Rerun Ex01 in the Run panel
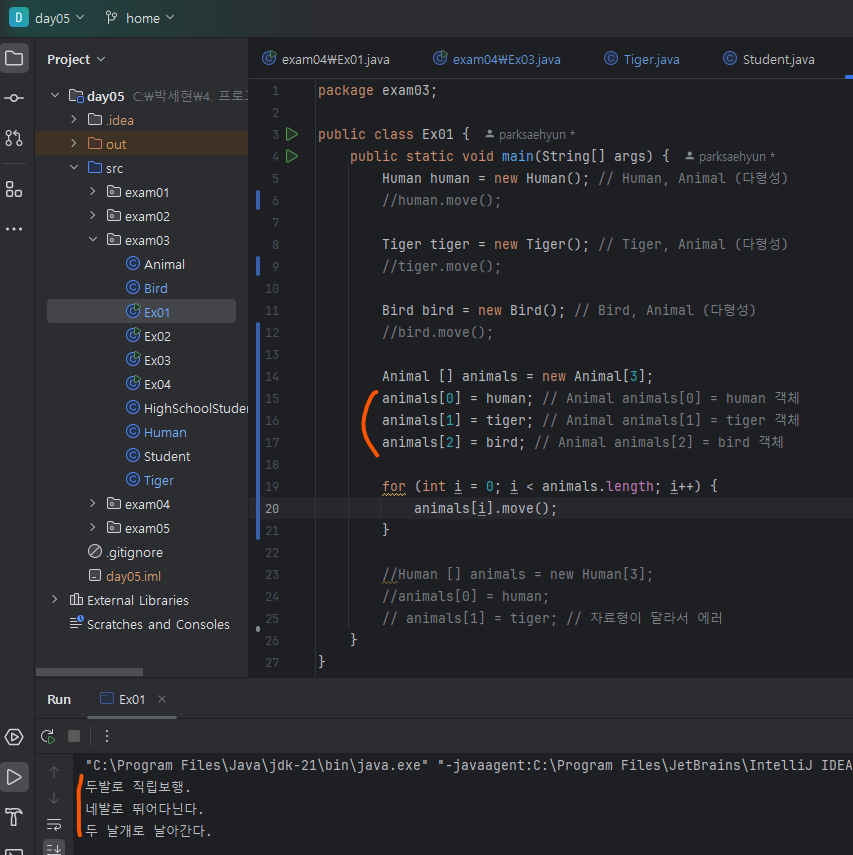This screenshot has width=853, height=855. pyautogui.click(x=47, y=736)
